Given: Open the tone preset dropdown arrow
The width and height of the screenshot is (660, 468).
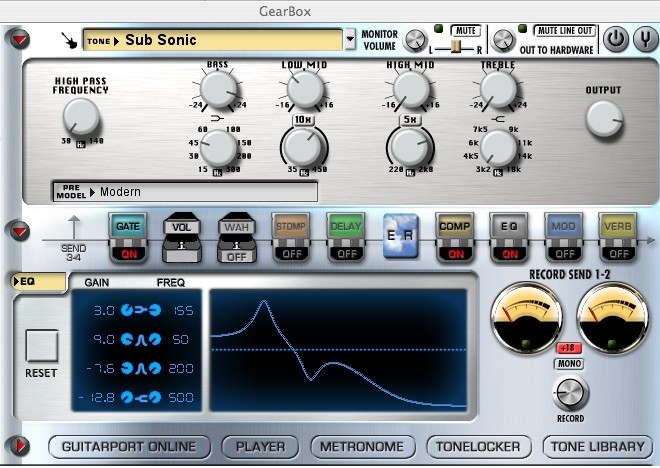Looking at the screenshot, I should coord(350,40).
